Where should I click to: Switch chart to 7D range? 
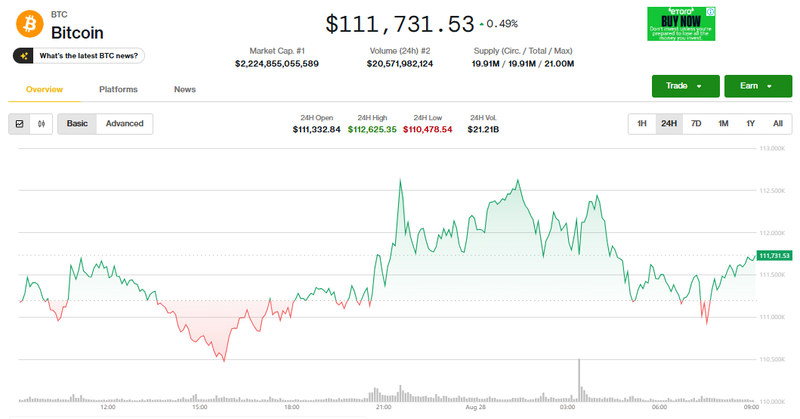point(696,124)
